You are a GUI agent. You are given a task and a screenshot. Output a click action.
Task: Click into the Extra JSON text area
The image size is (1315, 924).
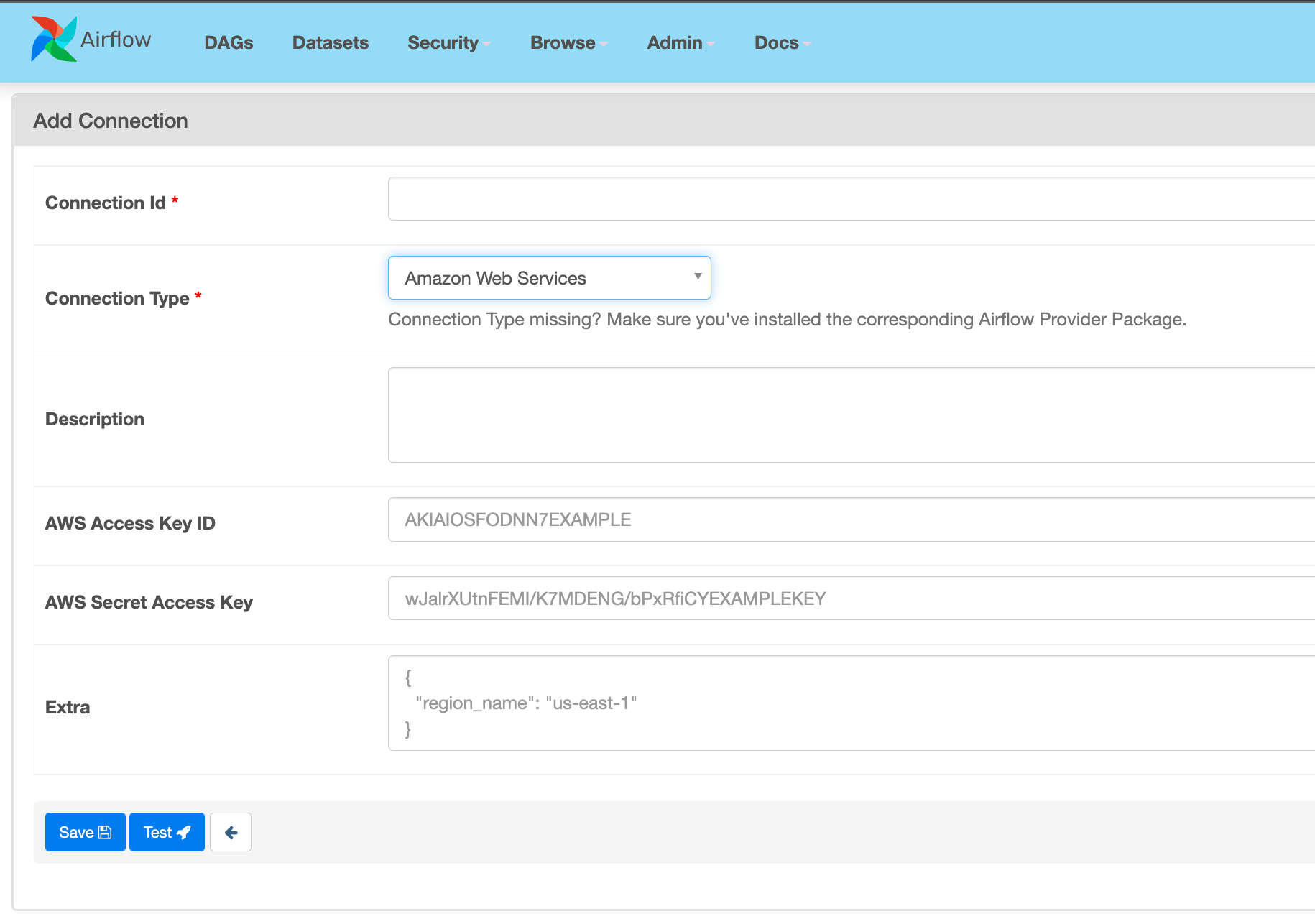pyautogui.click(x=852, y=703)
